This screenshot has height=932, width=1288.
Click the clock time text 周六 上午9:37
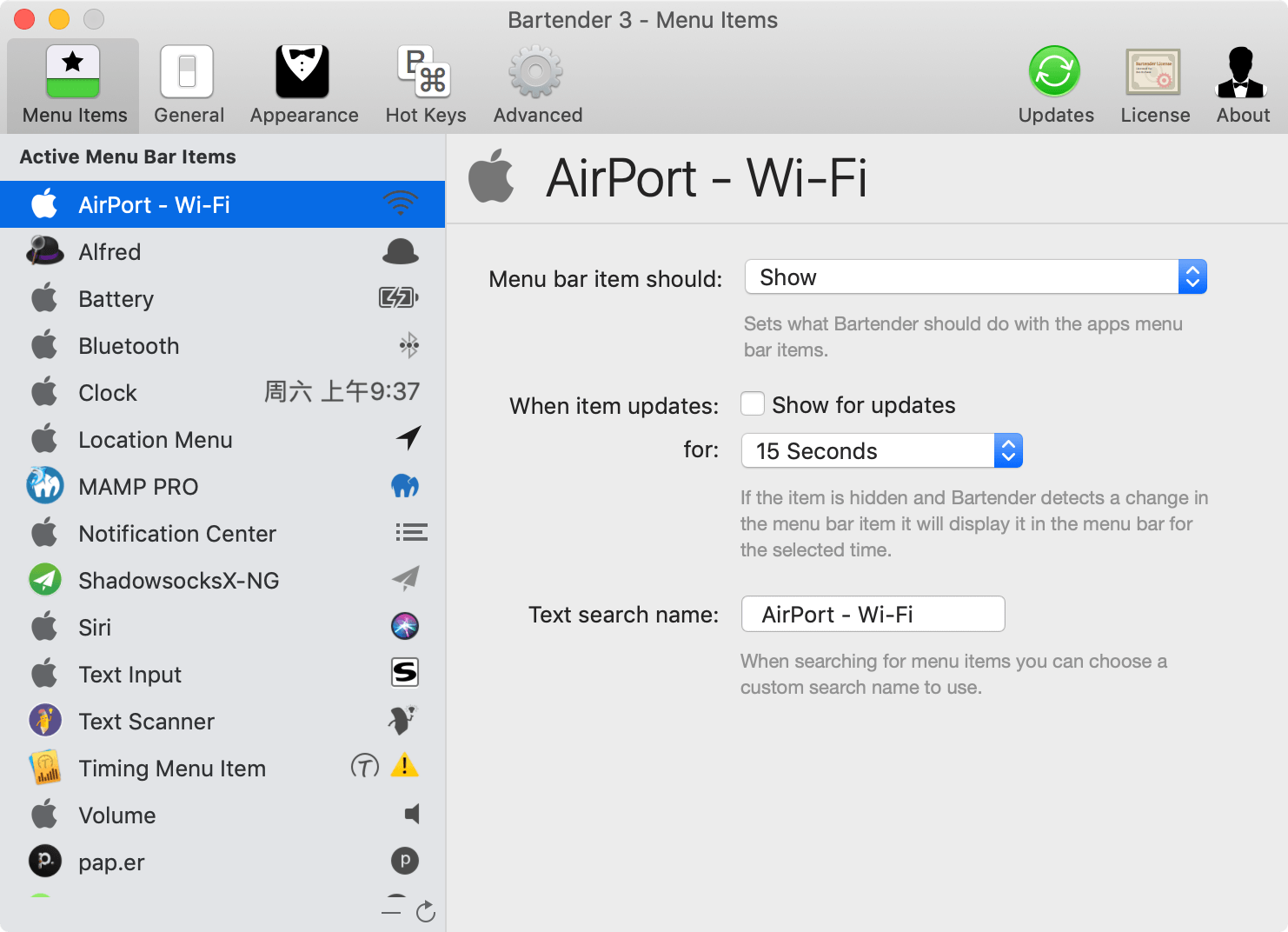click(342, 392)
